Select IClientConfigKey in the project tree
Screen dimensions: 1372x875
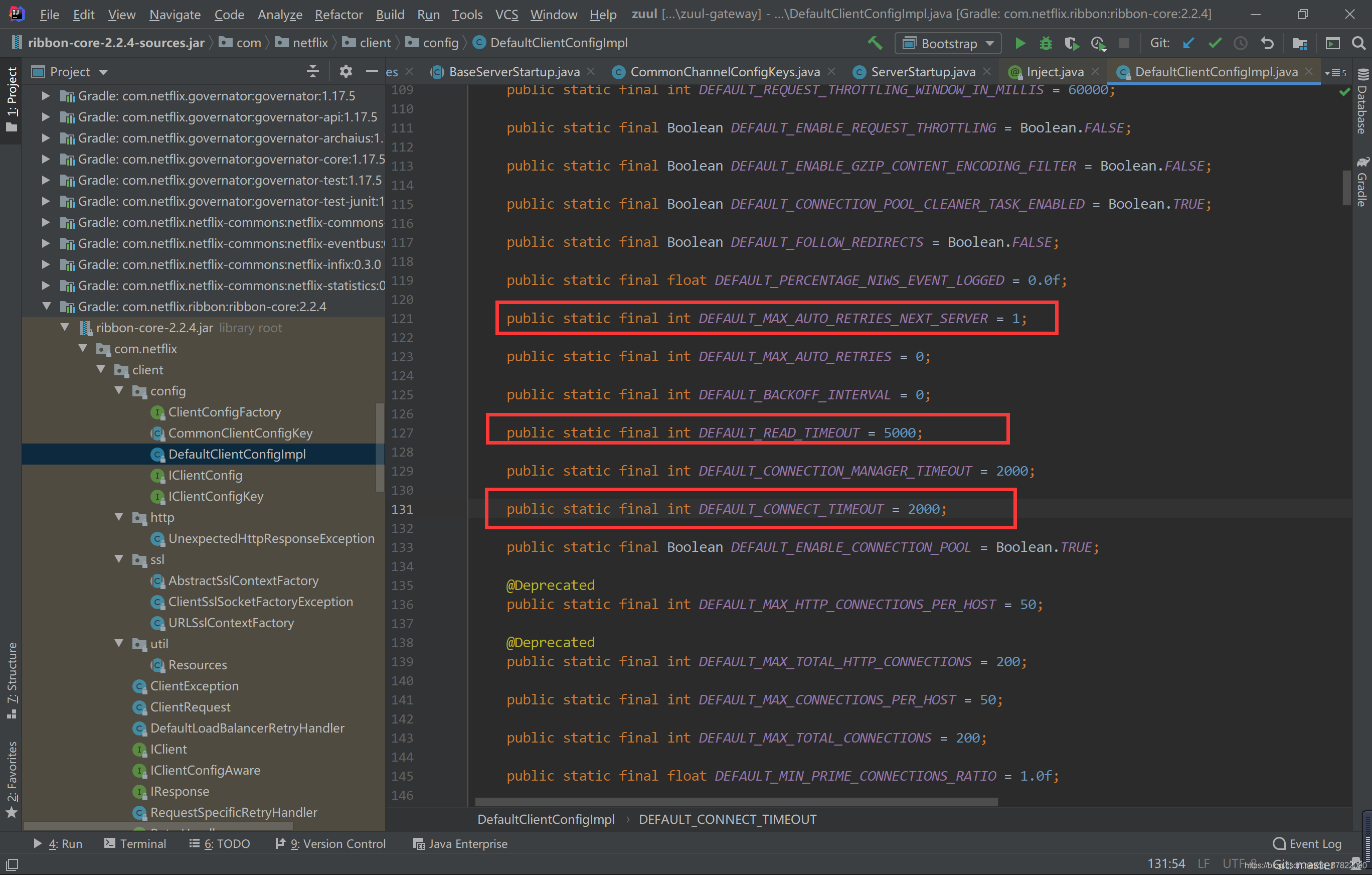click(215, 497)
